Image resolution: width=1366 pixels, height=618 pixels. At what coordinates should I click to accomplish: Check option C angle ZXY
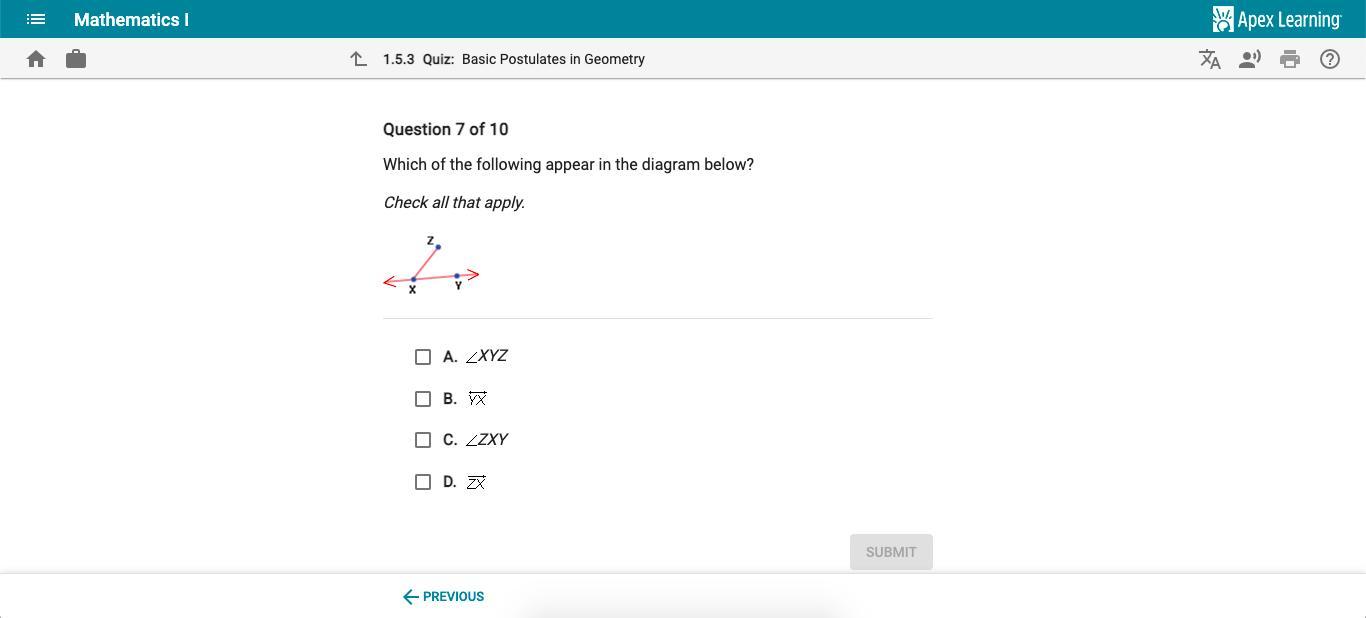[423, 440]
